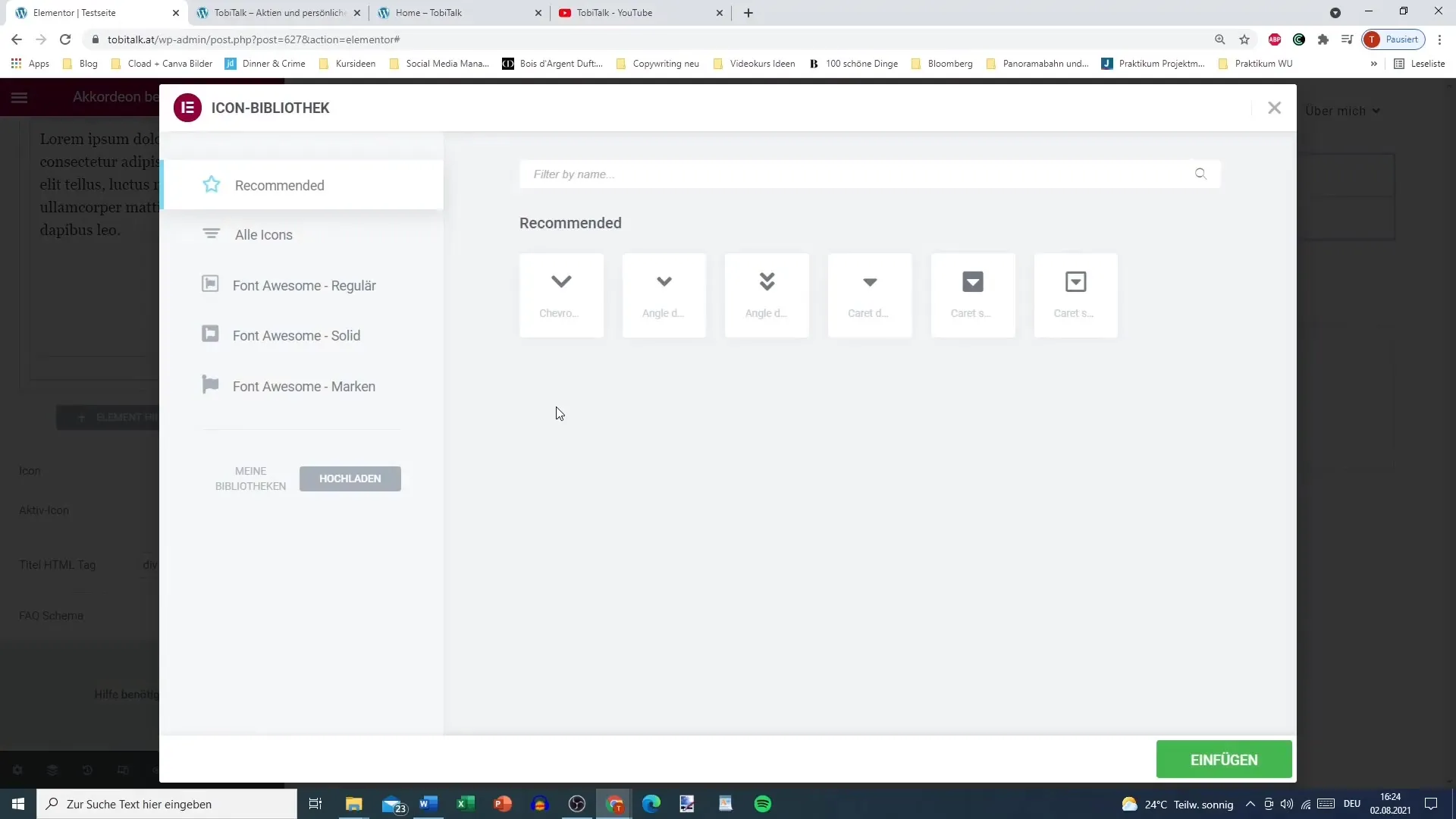1456x819 pixels.
Task: Select the Angle-down regular icon
Action: (x=664, y=290)
